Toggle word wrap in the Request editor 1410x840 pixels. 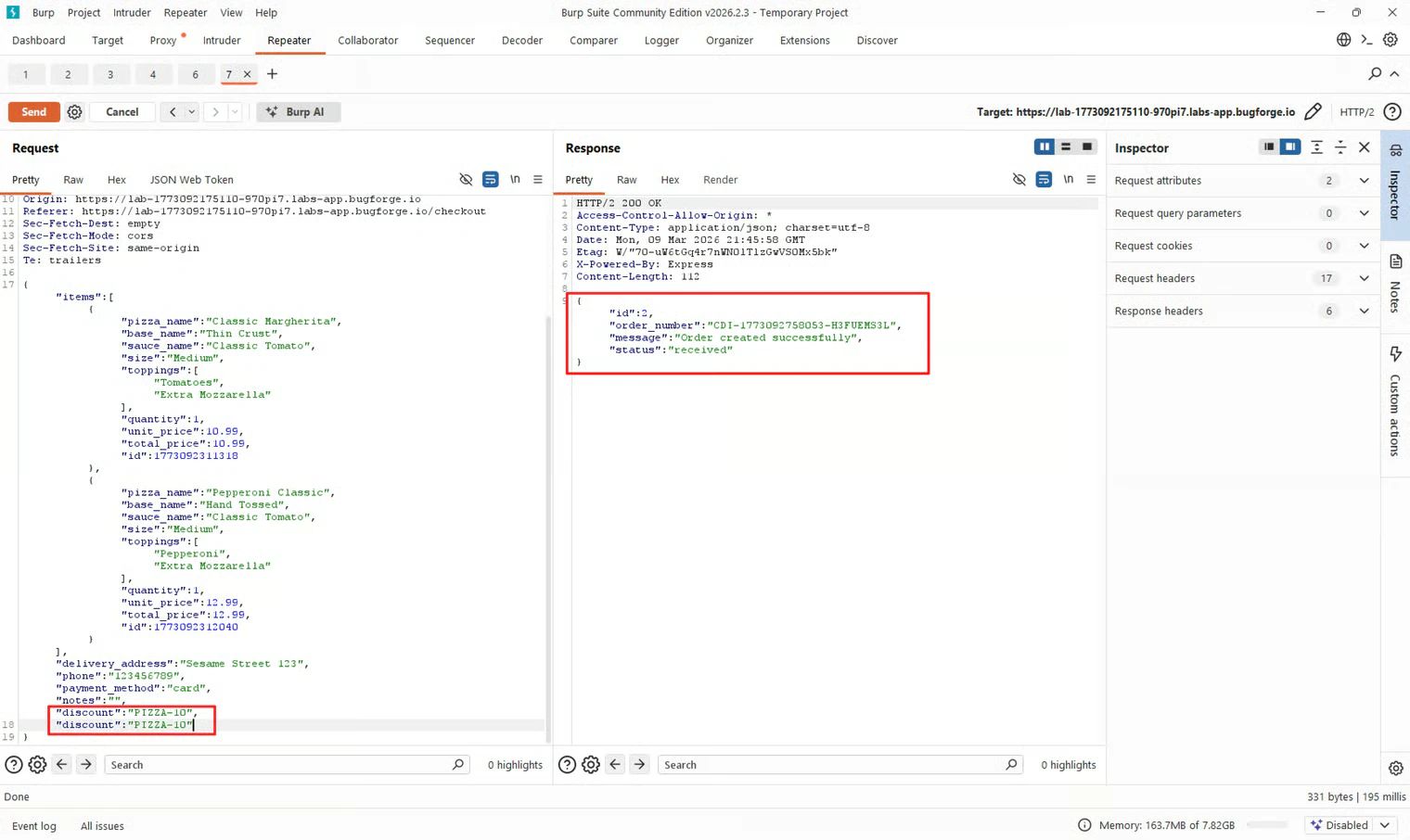click(490, 180)
